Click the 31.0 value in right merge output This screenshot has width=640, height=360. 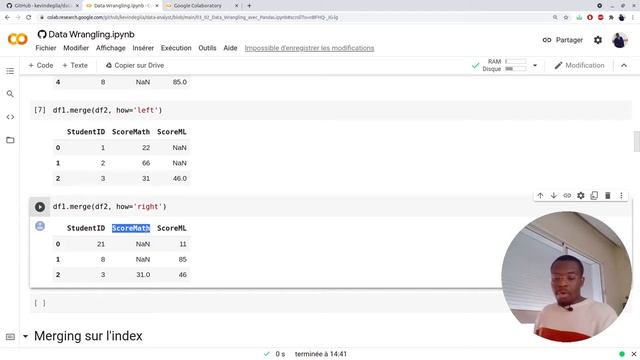tap(143, 275)
